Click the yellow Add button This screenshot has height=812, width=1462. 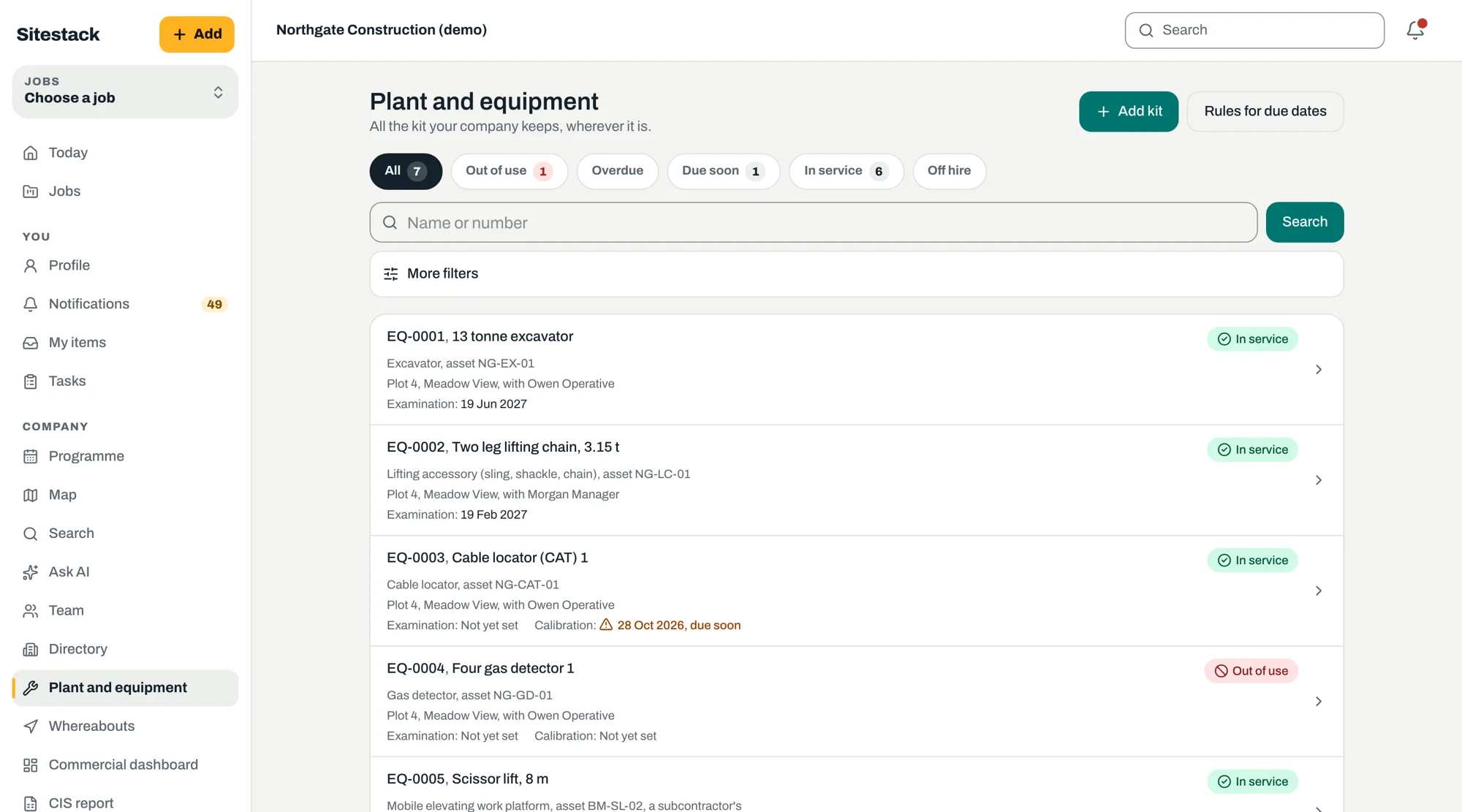[197, 34]
